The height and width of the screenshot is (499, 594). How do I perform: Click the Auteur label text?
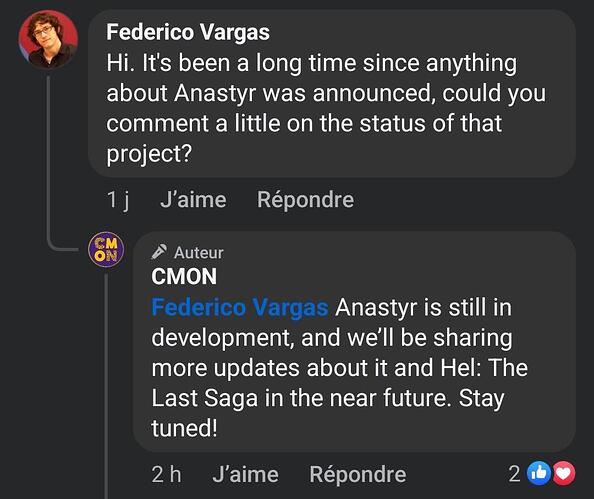coord(199,253)
